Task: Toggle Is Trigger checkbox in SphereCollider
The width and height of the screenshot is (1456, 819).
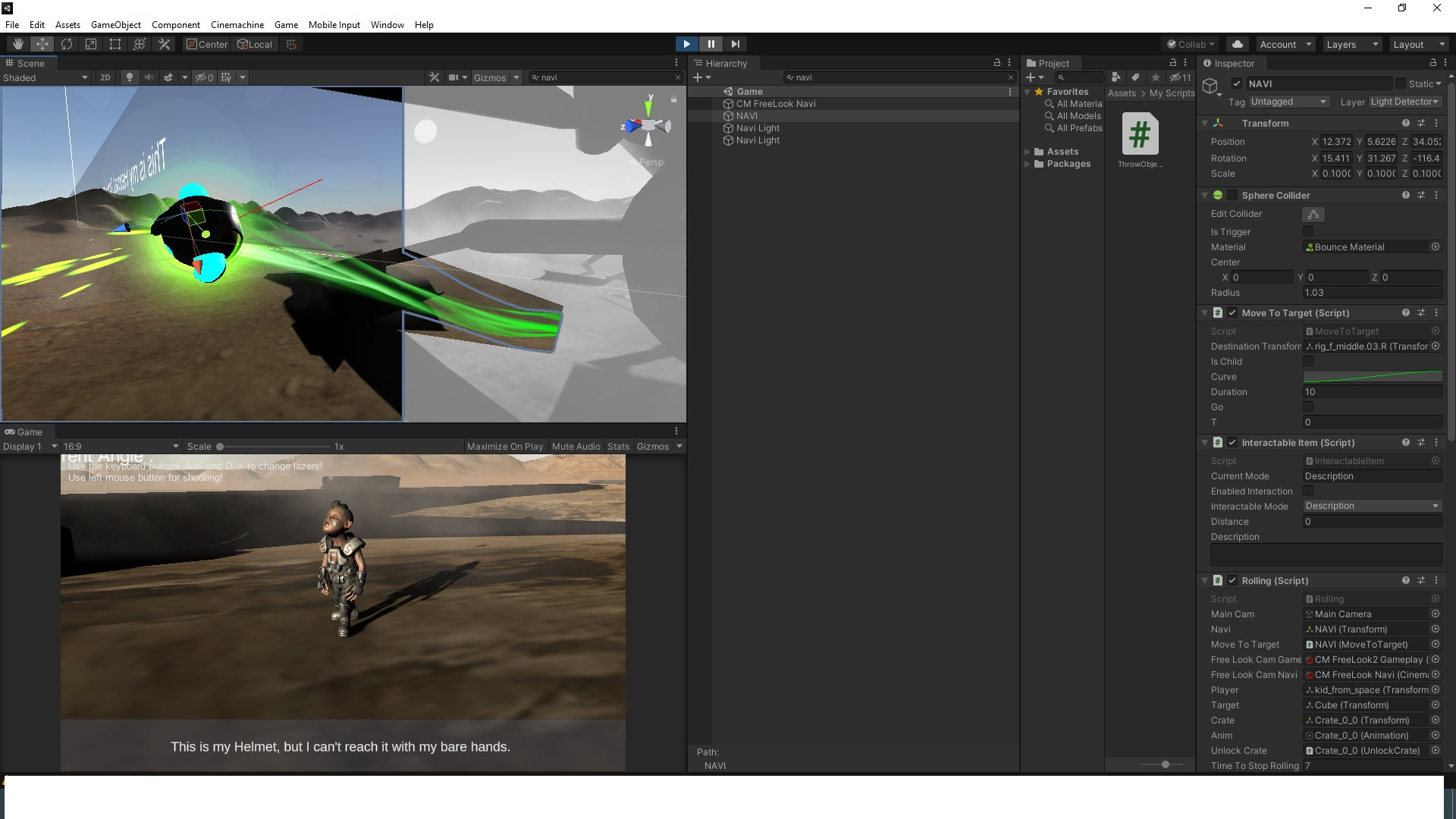Action: pyautogui.click(x=1308, y=231)
